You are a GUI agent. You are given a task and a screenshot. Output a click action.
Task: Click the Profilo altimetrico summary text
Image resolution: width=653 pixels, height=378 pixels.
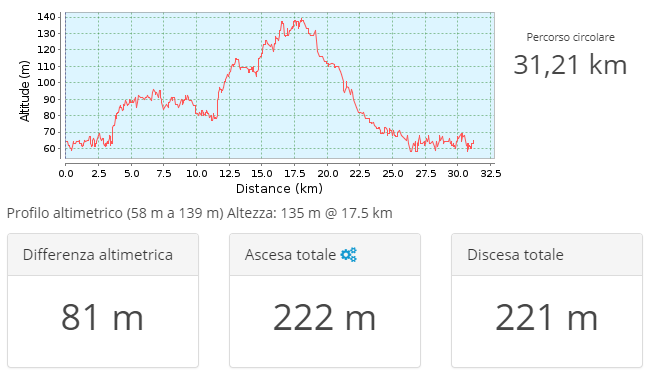[x=199, y=213]
